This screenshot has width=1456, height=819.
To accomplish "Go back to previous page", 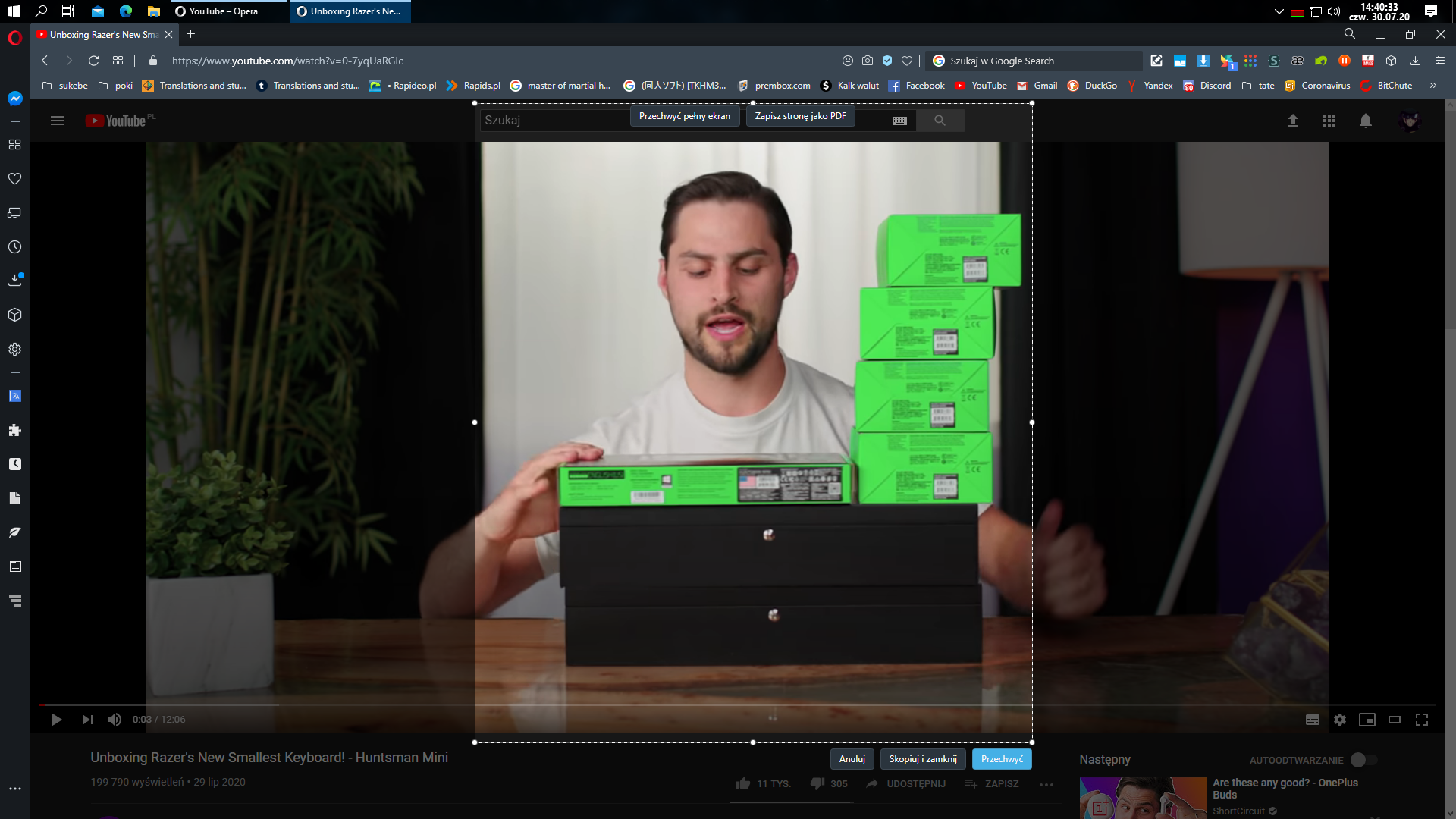I will pyautogui.click(x=45, y=61).
